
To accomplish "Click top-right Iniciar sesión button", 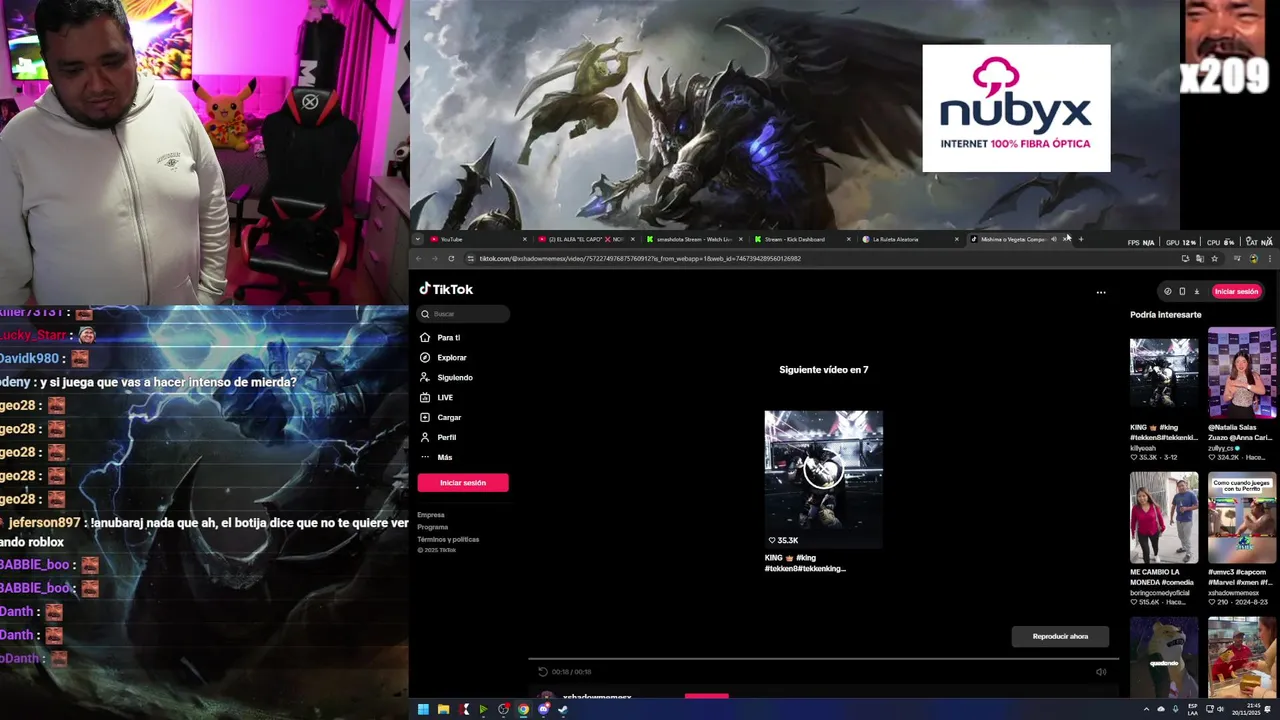I will pos(1236,292).
